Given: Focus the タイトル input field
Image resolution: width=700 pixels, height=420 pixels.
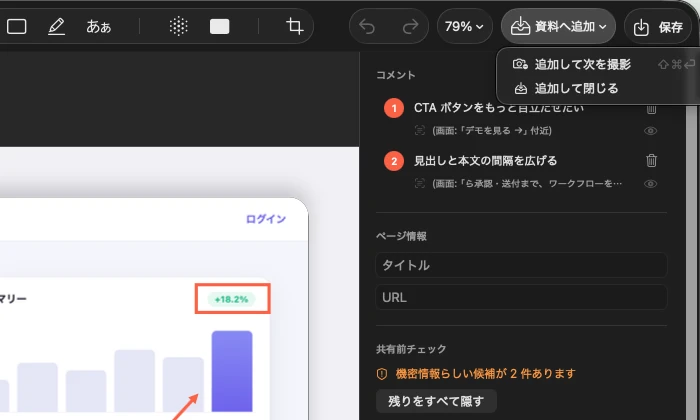Looking at the screenshot, I should point(521,265).
